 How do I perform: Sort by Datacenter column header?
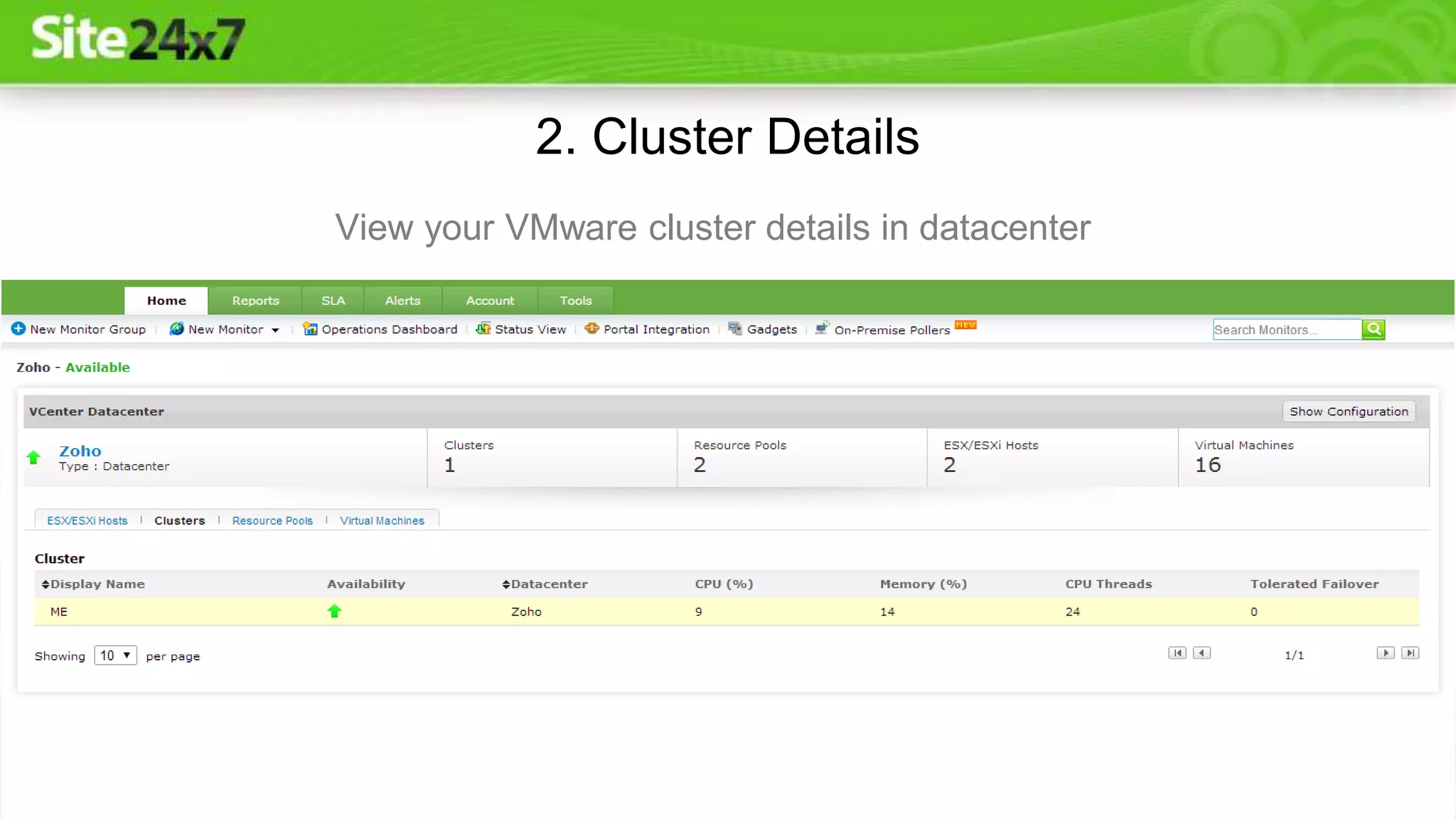pos(545,584)
